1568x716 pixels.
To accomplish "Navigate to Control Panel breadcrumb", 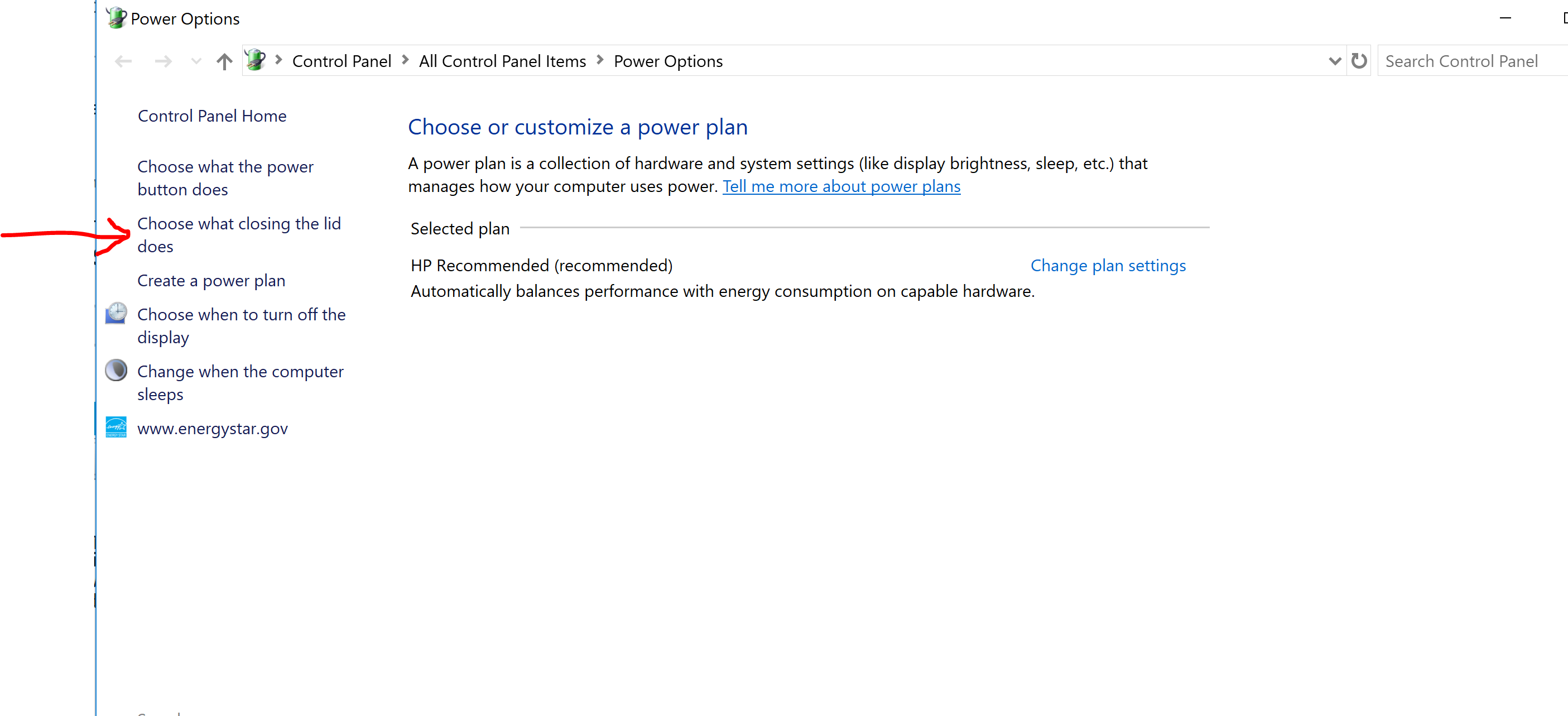I will pyautogui.click(x=342, y=61).
